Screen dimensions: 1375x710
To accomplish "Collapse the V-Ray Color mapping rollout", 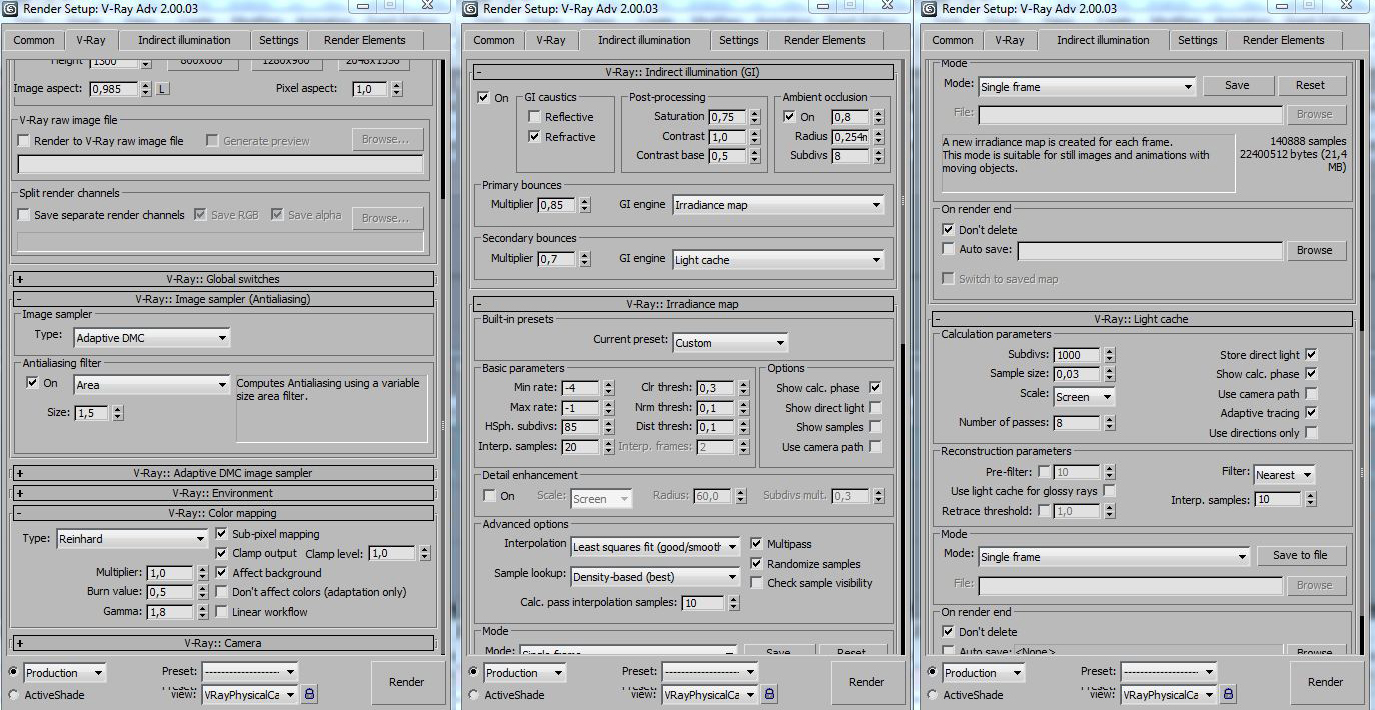I will (x=223, y=513).
